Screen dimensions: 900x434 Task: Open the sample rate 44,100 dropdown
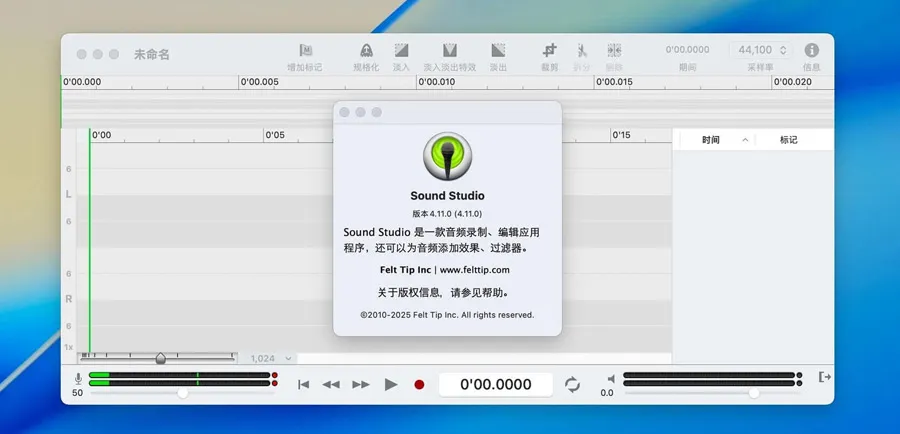762,50
